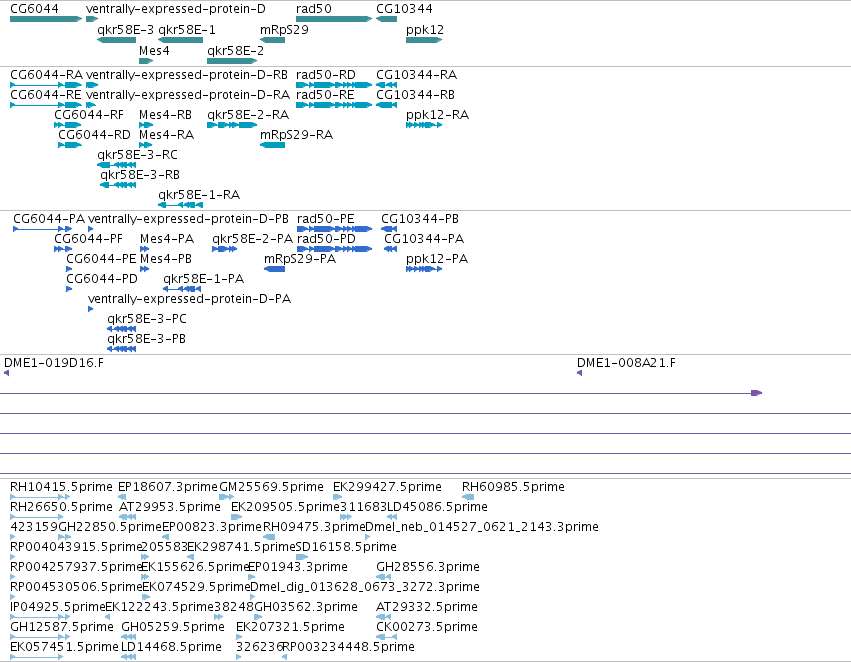Viewport: 851px width, 662px height.
Task: Open the CG6044-PA protein label
Action: pyautogui.click(x=49, y=219)
